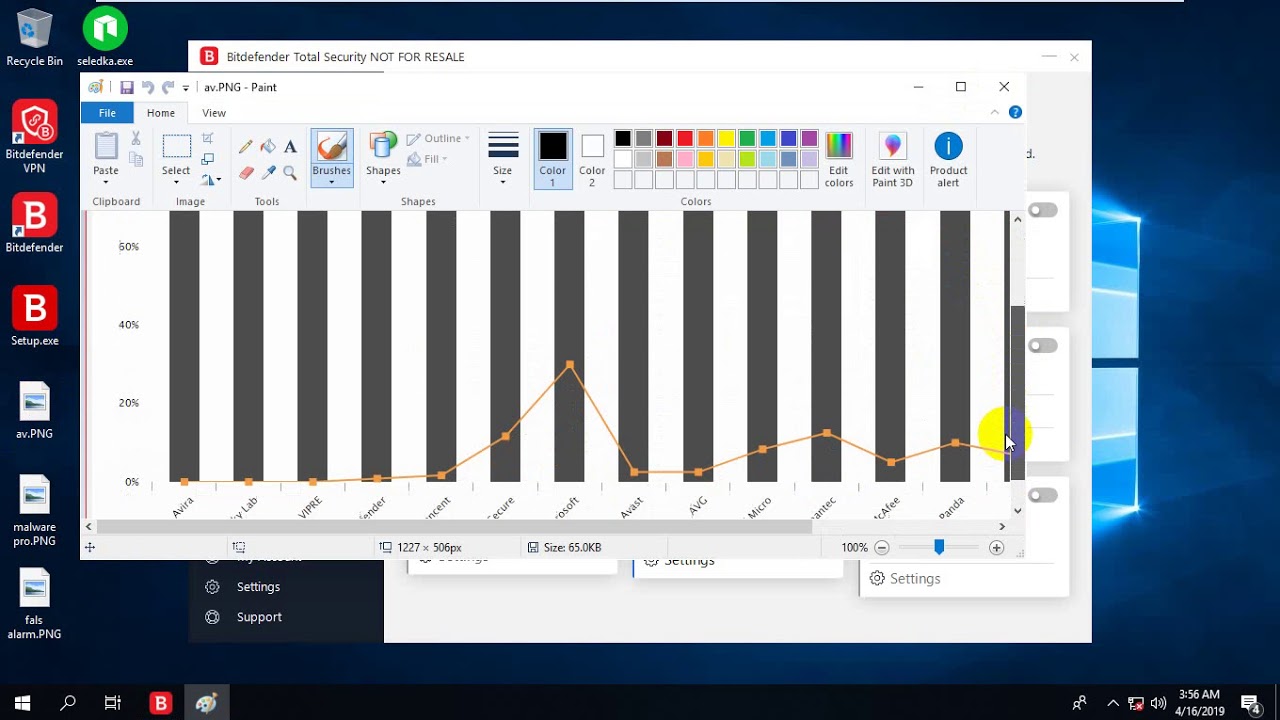1280x720 pixels.
Task: Open Settings in Bitdefender sidebar
Action: 258,587
